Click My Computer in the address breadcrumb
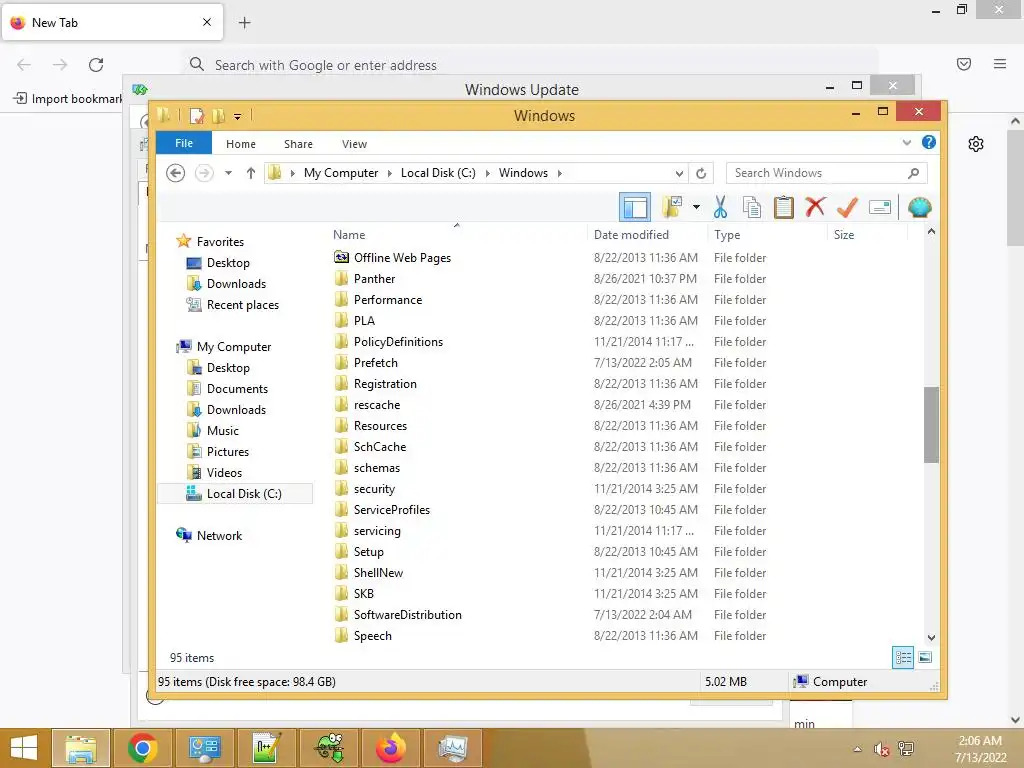 tap(340, 173)
